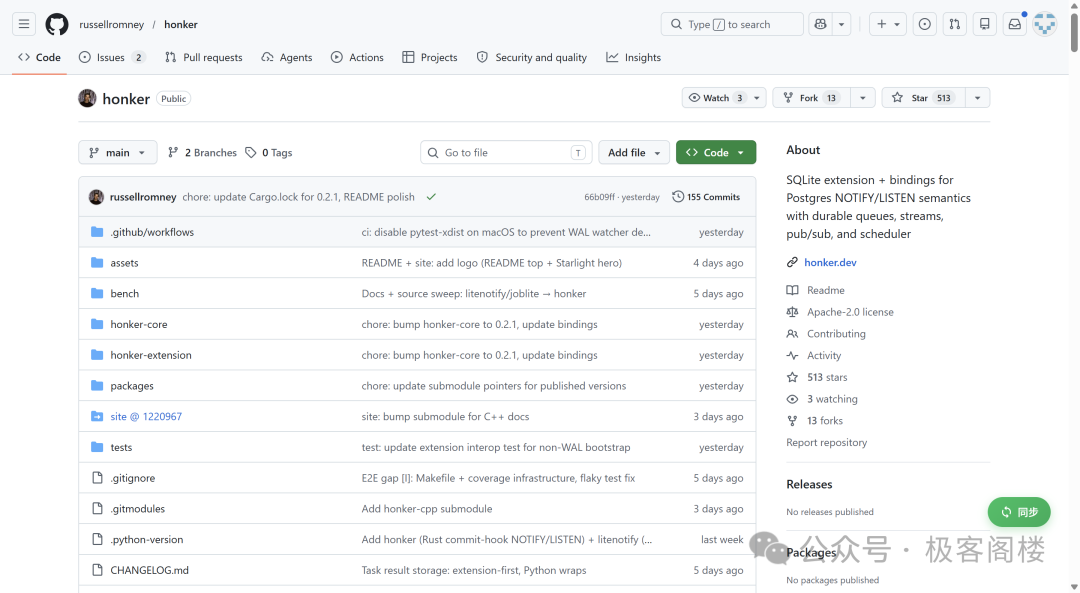This screenshot has height=593, width=1080.
Task: Open the .gitmodules file
Action: tap(138, 509)
